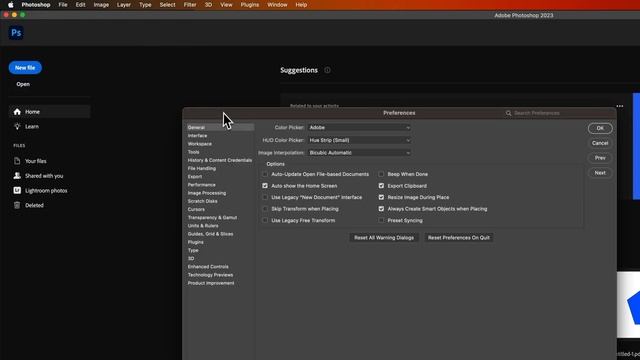Open the Photoshop application menu
Viewport: 640px width, 360px height.
click(x=36, y=5)
